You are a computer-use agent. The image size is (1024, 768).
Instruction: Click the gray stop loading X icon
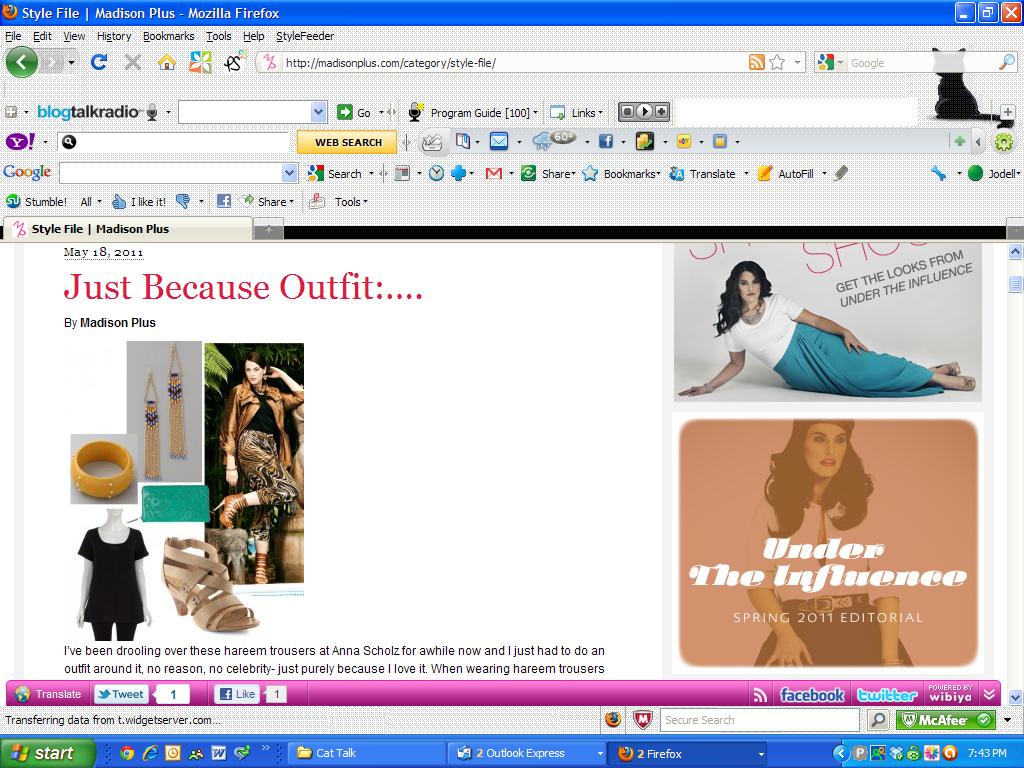click(x=133, y=62)
